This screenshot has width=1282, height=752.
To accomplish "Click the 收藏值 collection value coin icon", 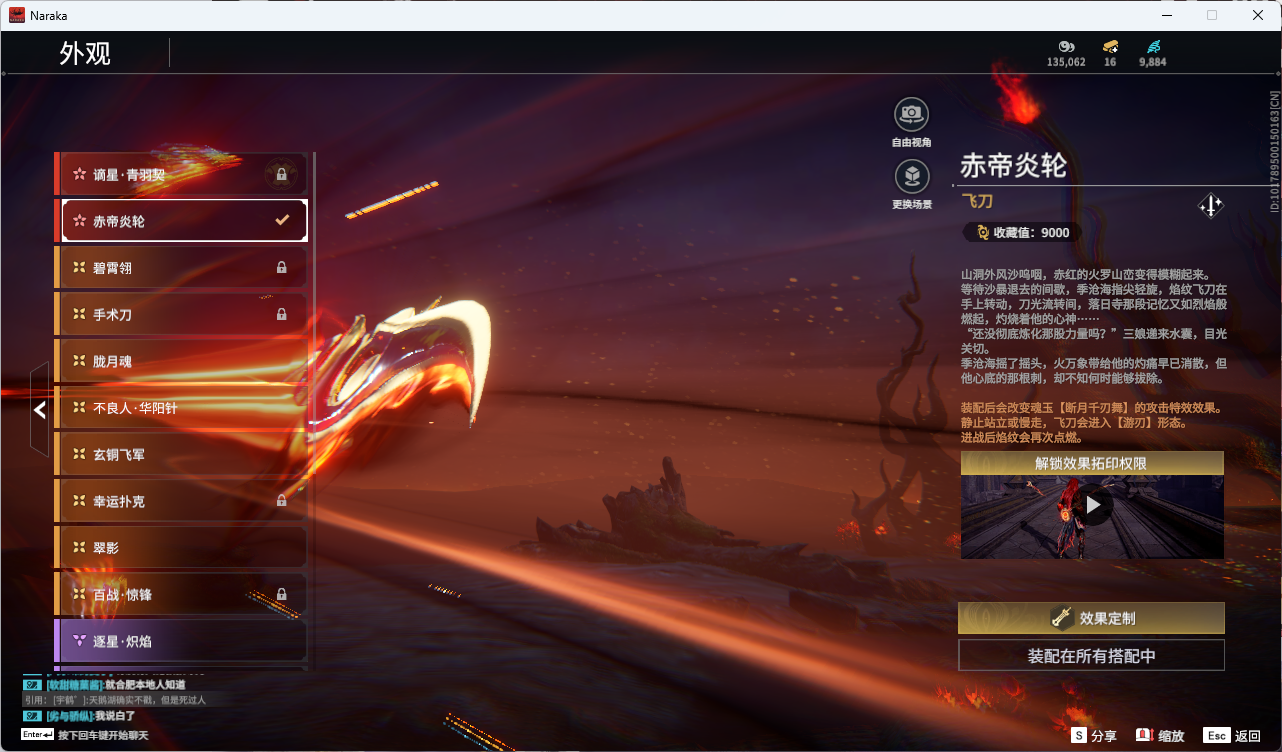I will tap(983, 232).
